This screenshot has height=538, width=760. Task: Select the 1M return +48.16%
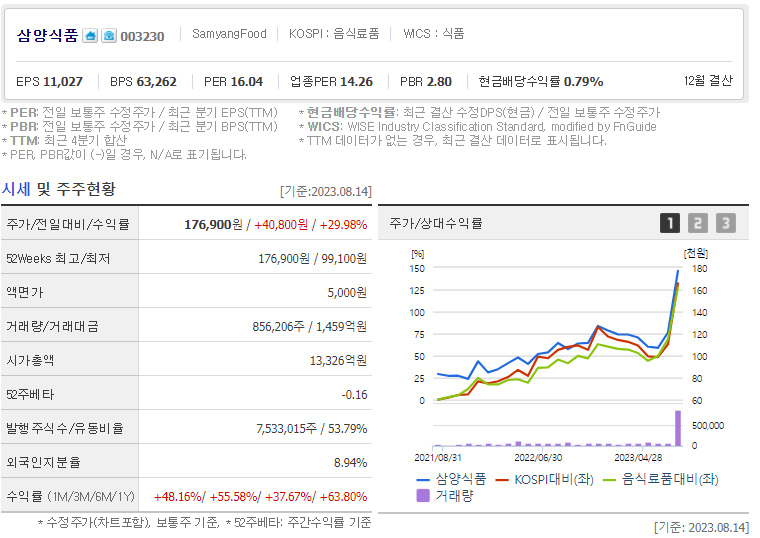pos(177,497)
